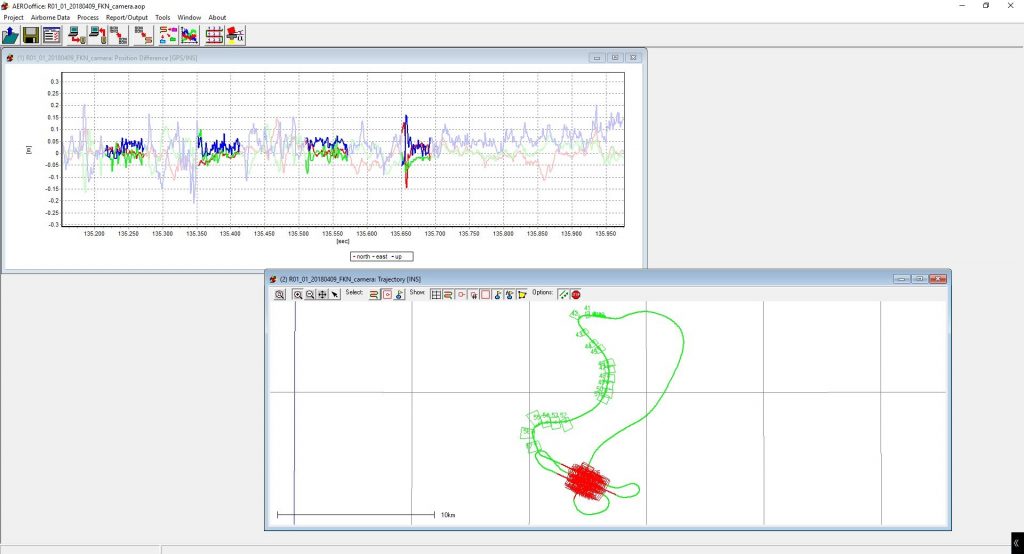Minimize the Trajectory window

[902, 279]
